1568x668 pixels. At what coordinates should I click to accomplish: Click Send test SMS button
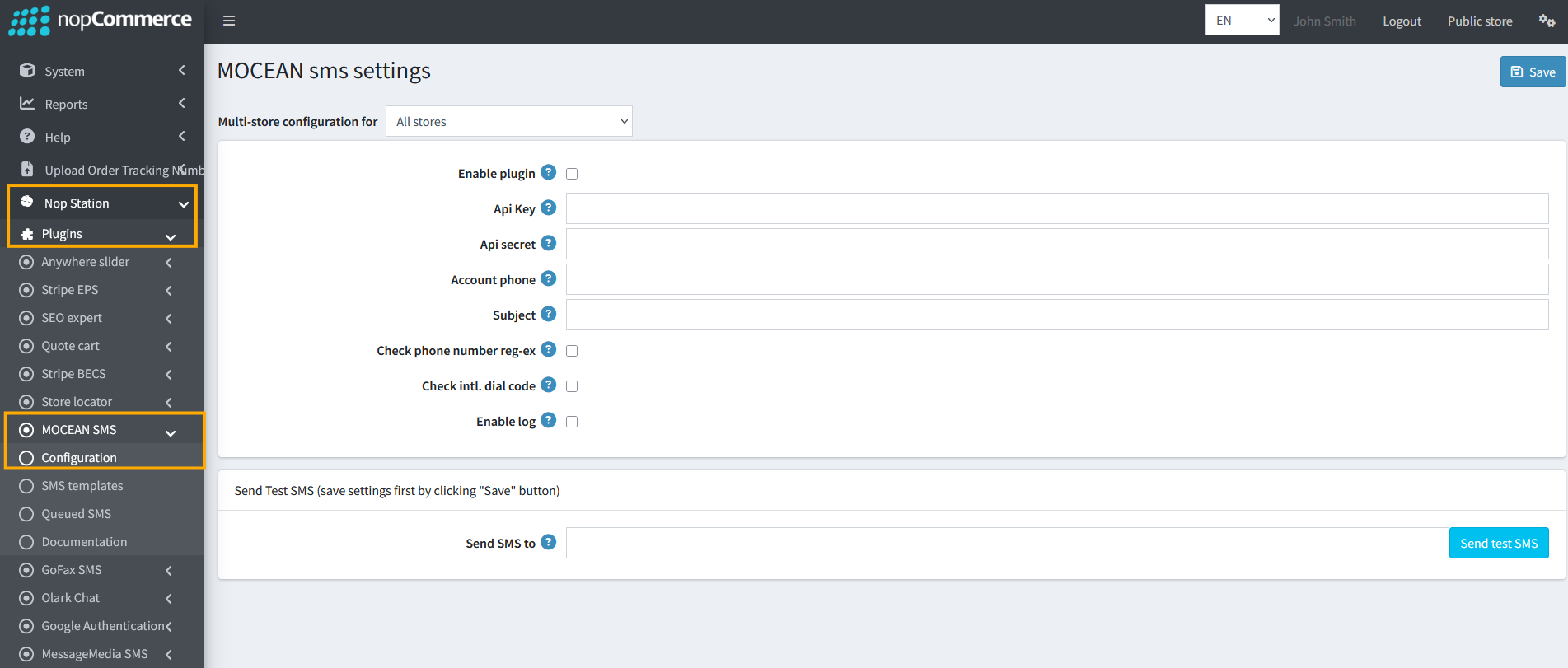point(1499,543)
